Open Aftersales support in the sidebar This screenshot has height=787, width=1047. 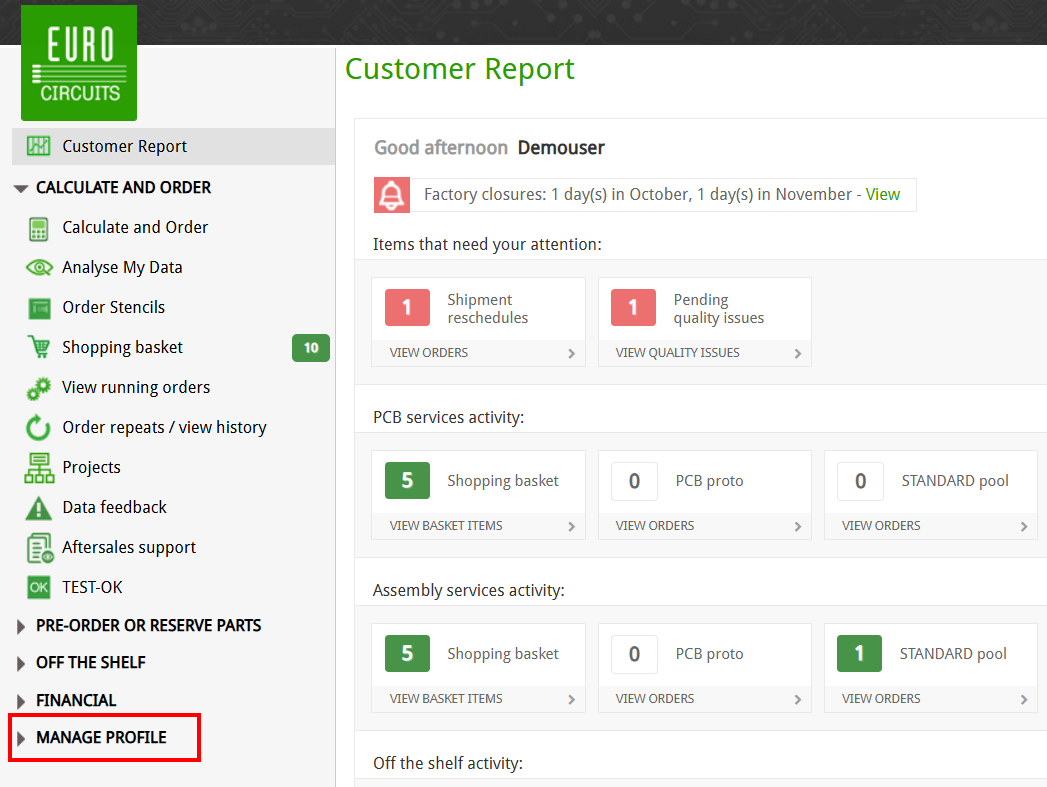click(129, 547)
